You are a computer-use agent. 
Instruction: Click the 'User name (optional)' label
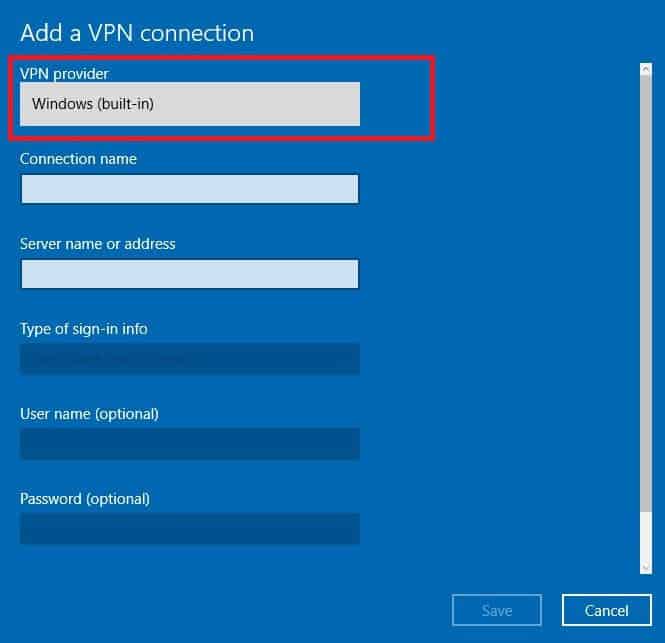point(89,414)
